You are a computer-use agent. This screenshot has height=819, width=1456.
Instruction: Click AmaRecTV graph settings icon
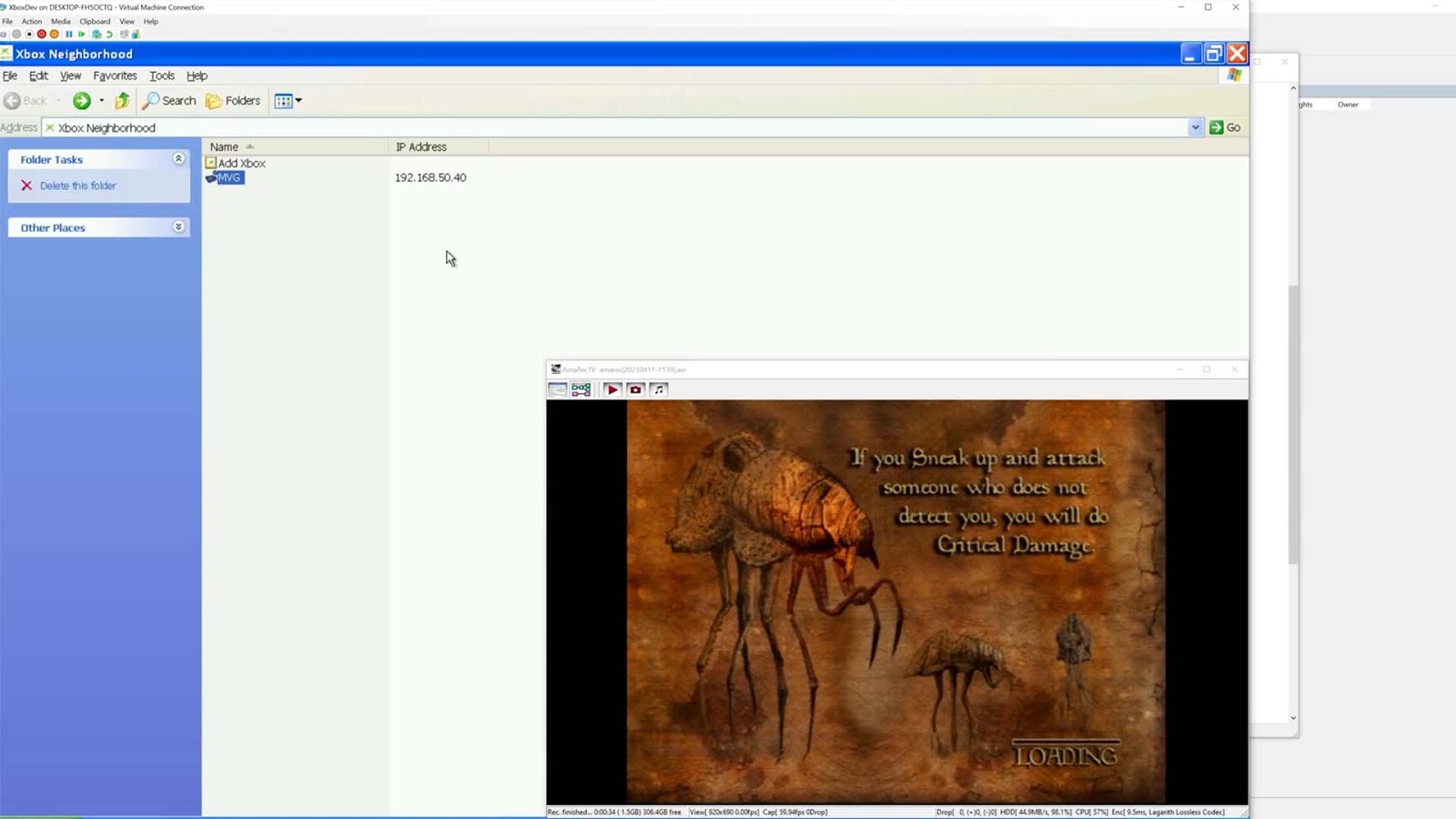[581, 389]
